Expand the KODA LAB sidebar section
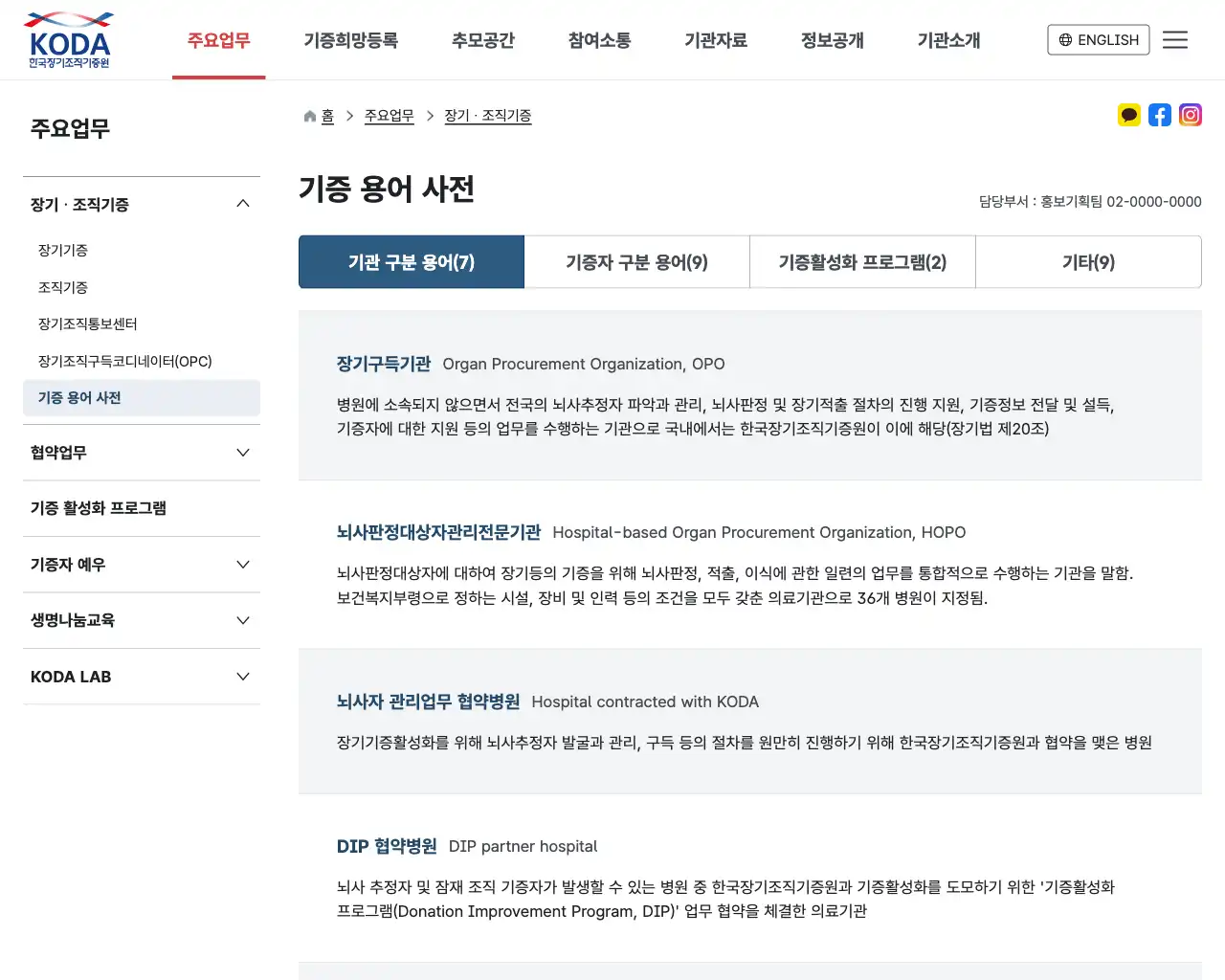Screen dimensions: 1225x980 pos(242,677)
